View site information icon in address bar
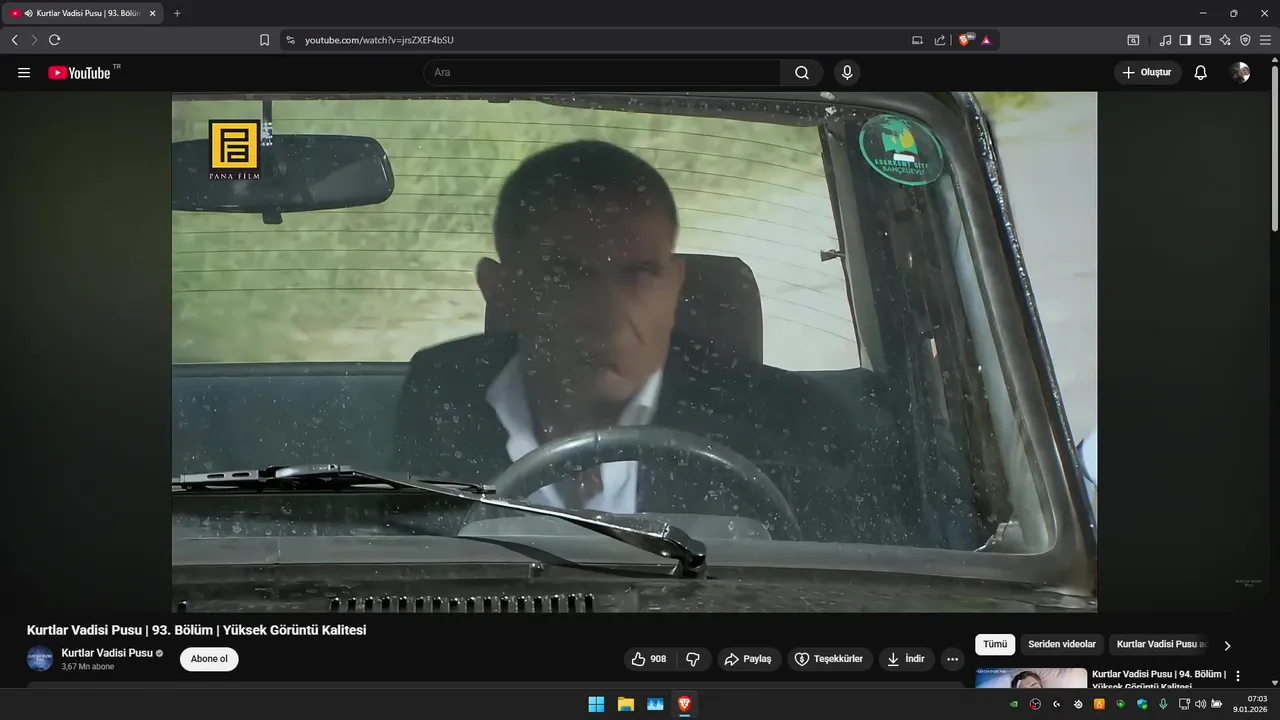1280x720 pixels. click(x=290, y=40)
